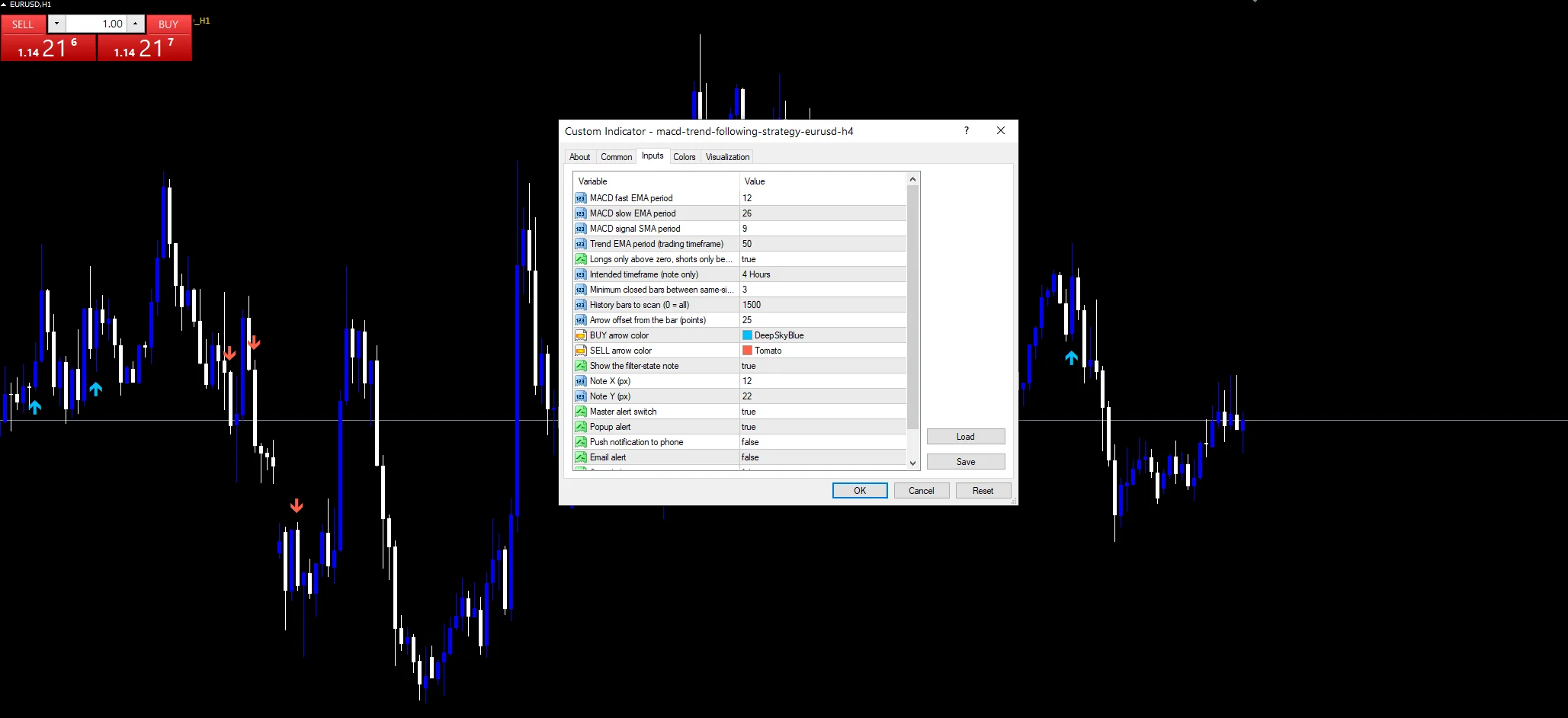This screenshot has width=1568, height=718.
Task: Click the icon beside Note X (px)
Action: (581, 381)
